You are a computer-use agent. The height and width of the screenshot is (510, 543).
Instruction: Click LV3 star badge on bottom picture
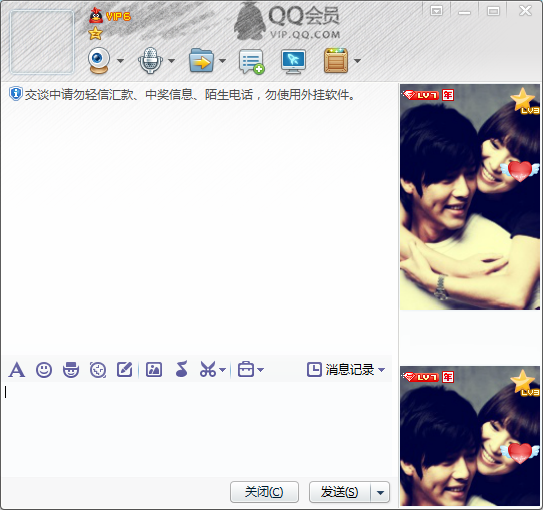tap(525, 383)
